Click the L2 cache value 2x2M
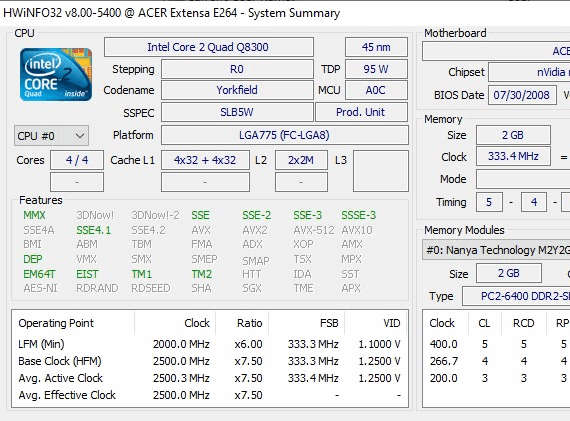Viewport: 570px width, 421px height. (301, 160)
